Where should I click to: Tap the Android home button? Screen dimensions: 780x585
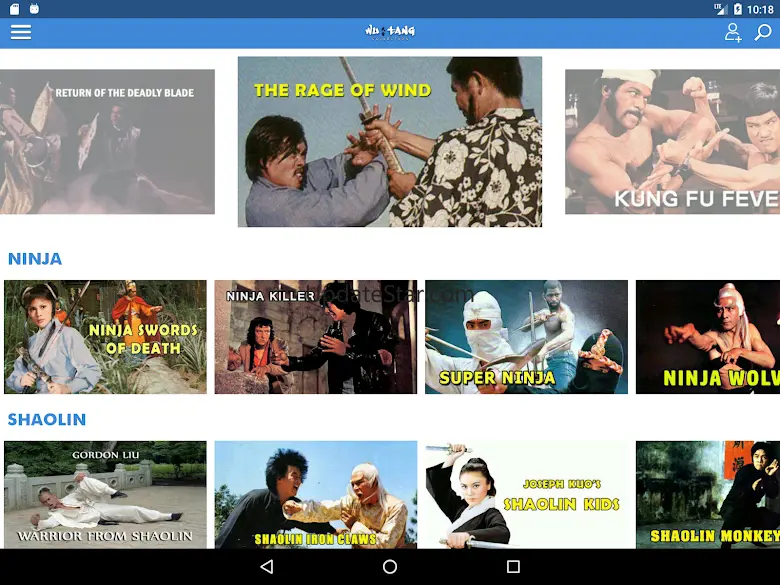pyautogui.click(x=390, y=566)
